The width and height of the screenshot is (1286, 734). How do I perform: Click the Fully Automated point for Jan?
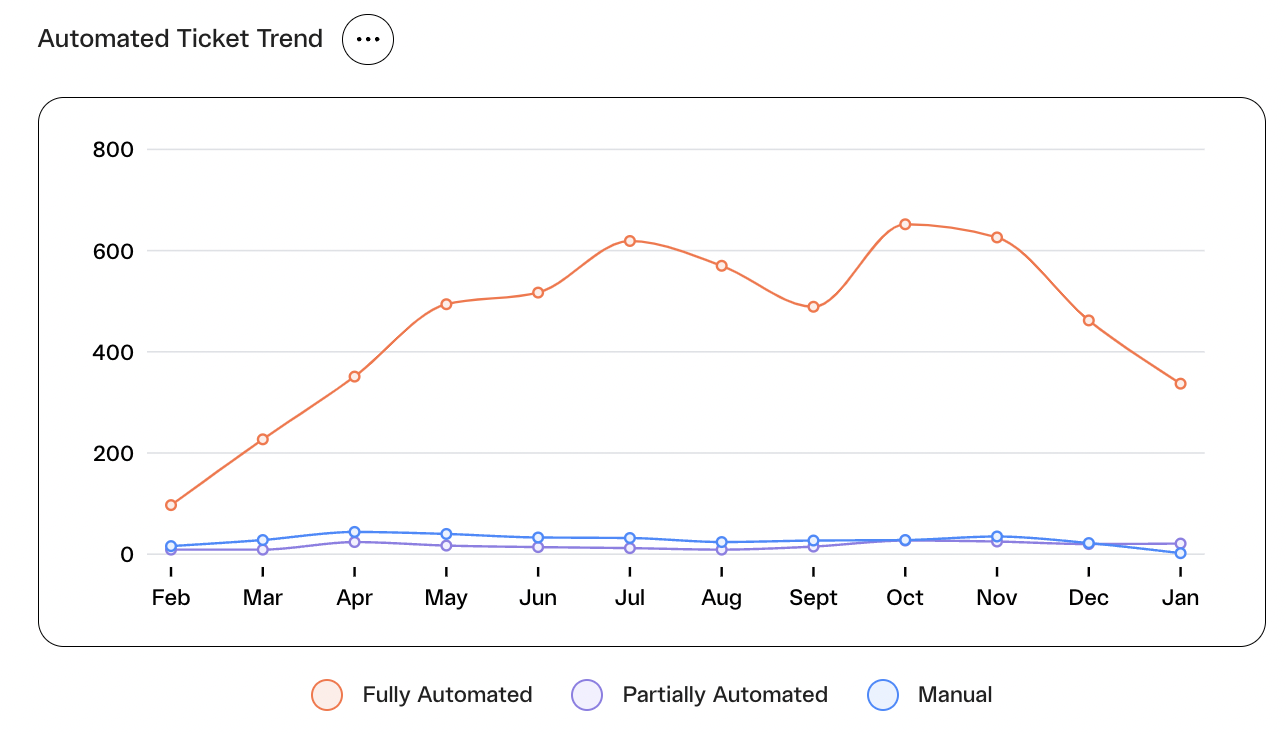(x=1180, y=384)
